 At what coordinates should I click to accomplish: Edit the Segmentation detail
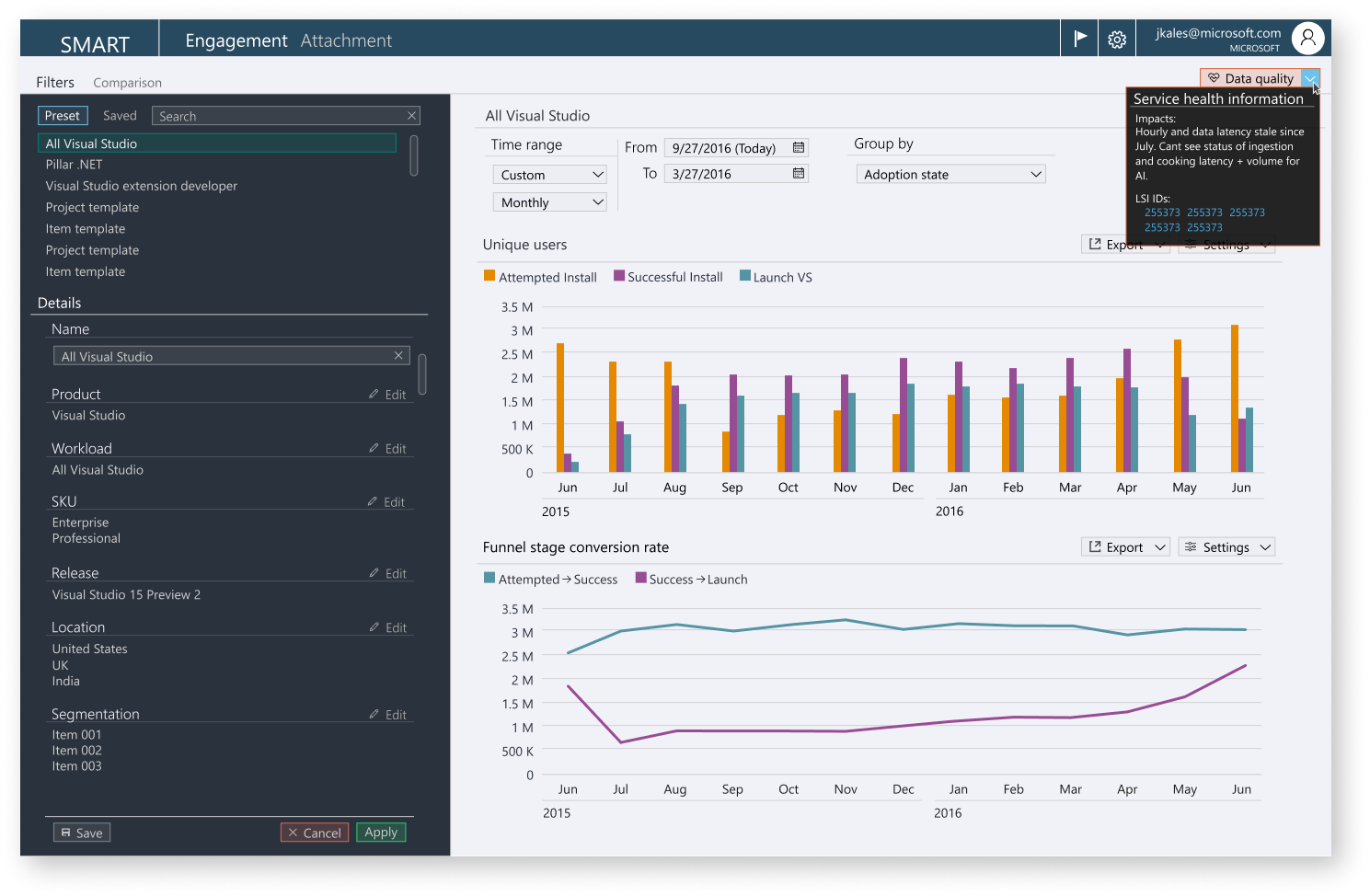point(387,715)
